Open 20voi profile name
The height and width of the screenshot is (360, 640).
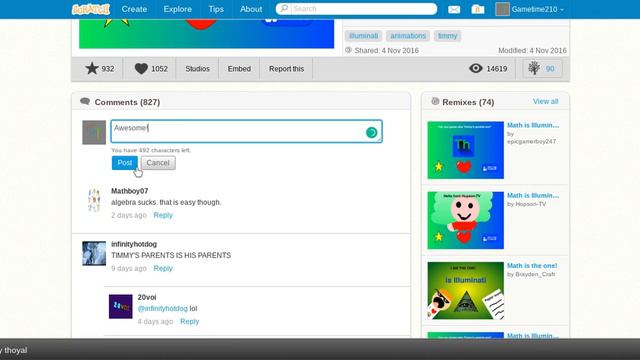(x=147, y=297)
